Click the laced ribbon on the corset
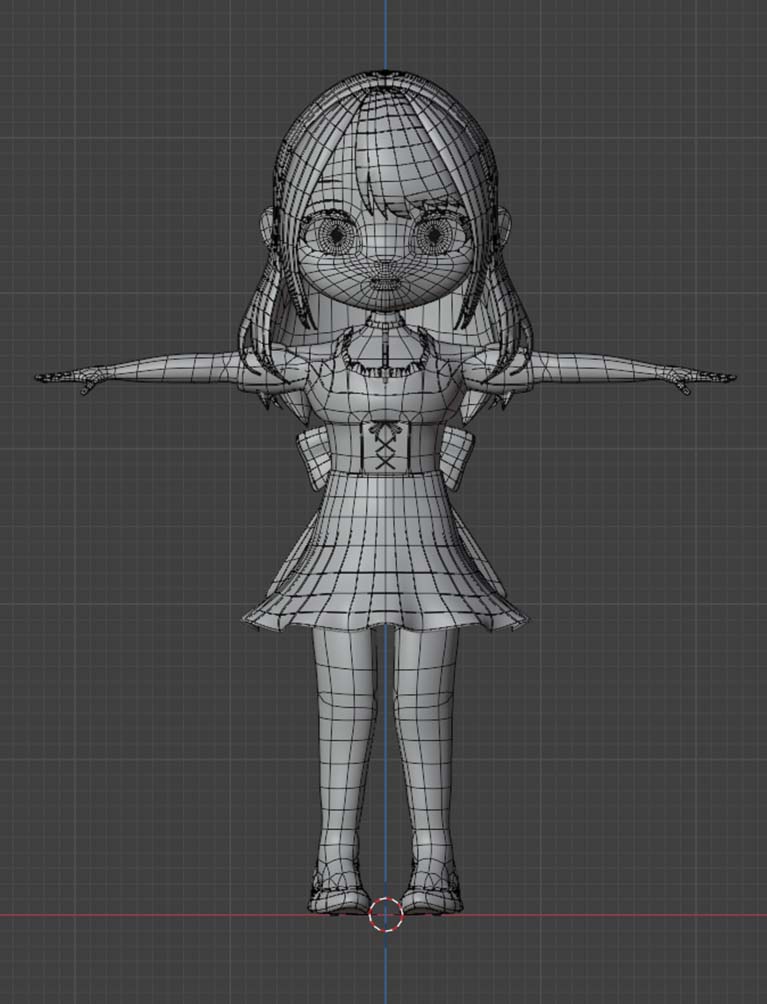Screen dimensions: 767x1004 (x=385, y=445)
